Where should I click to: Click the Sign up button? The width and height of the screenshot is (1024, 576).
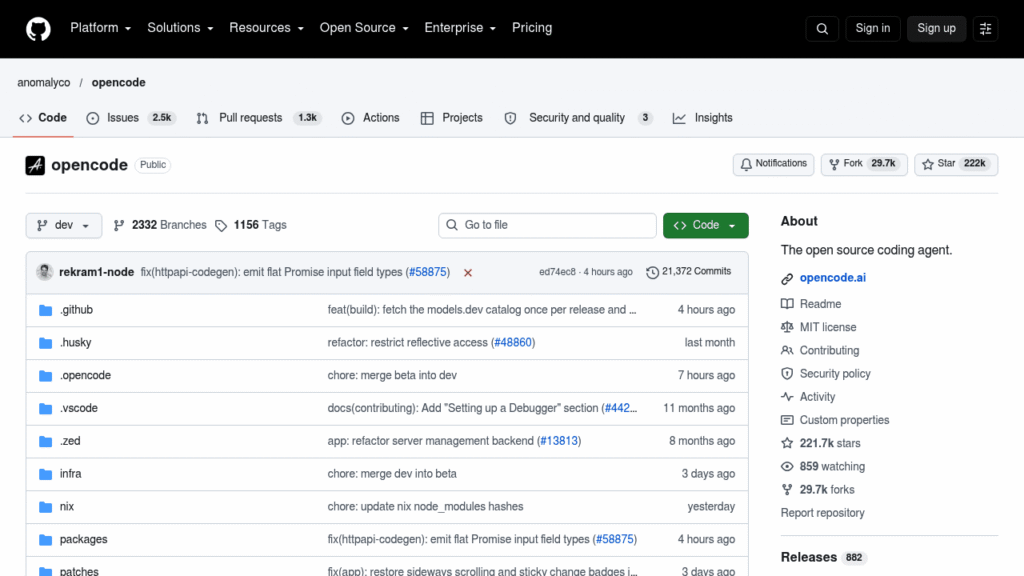(x=936, y=29)
